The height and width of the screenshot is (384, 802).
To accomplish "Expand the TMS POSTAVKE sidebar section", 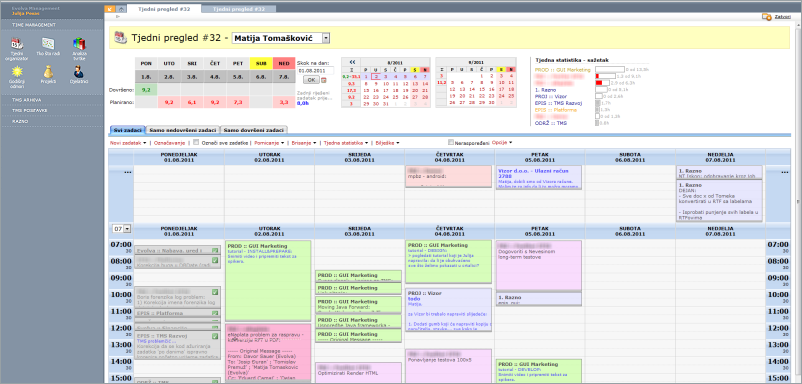I will tap(51, 110).
